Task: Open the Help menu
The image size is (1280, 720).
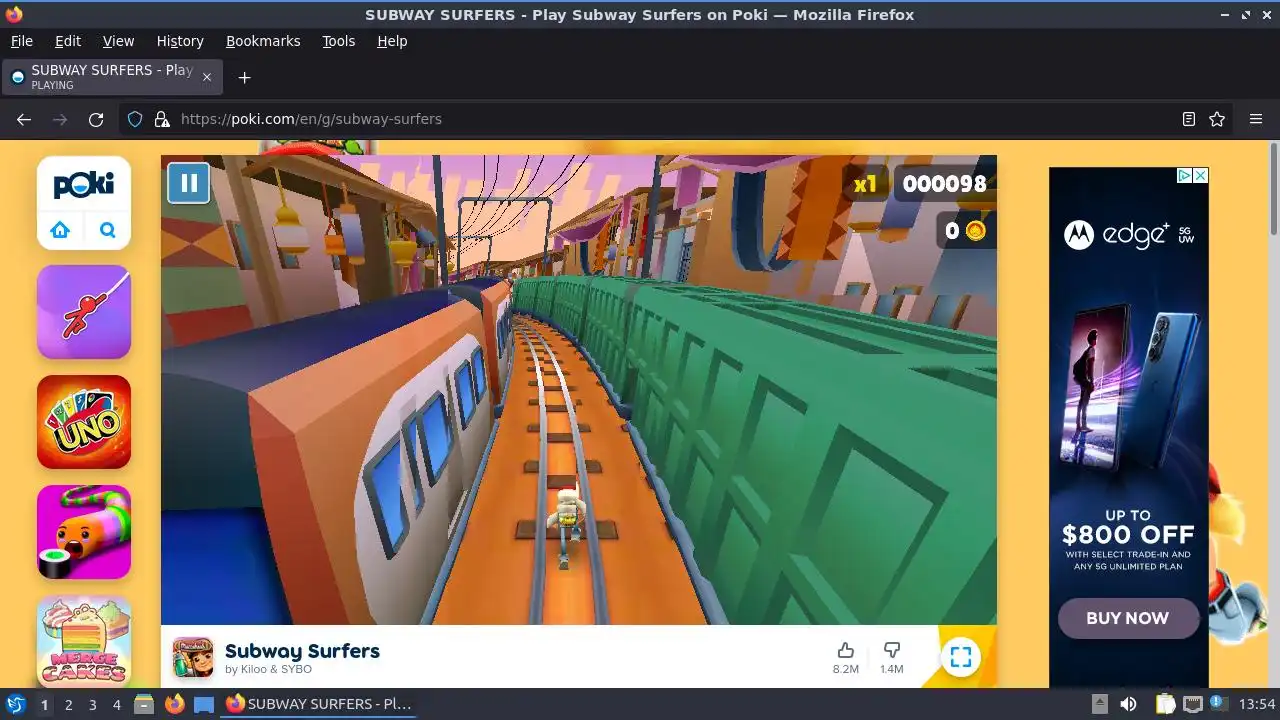Action: (x=392, y=41)
